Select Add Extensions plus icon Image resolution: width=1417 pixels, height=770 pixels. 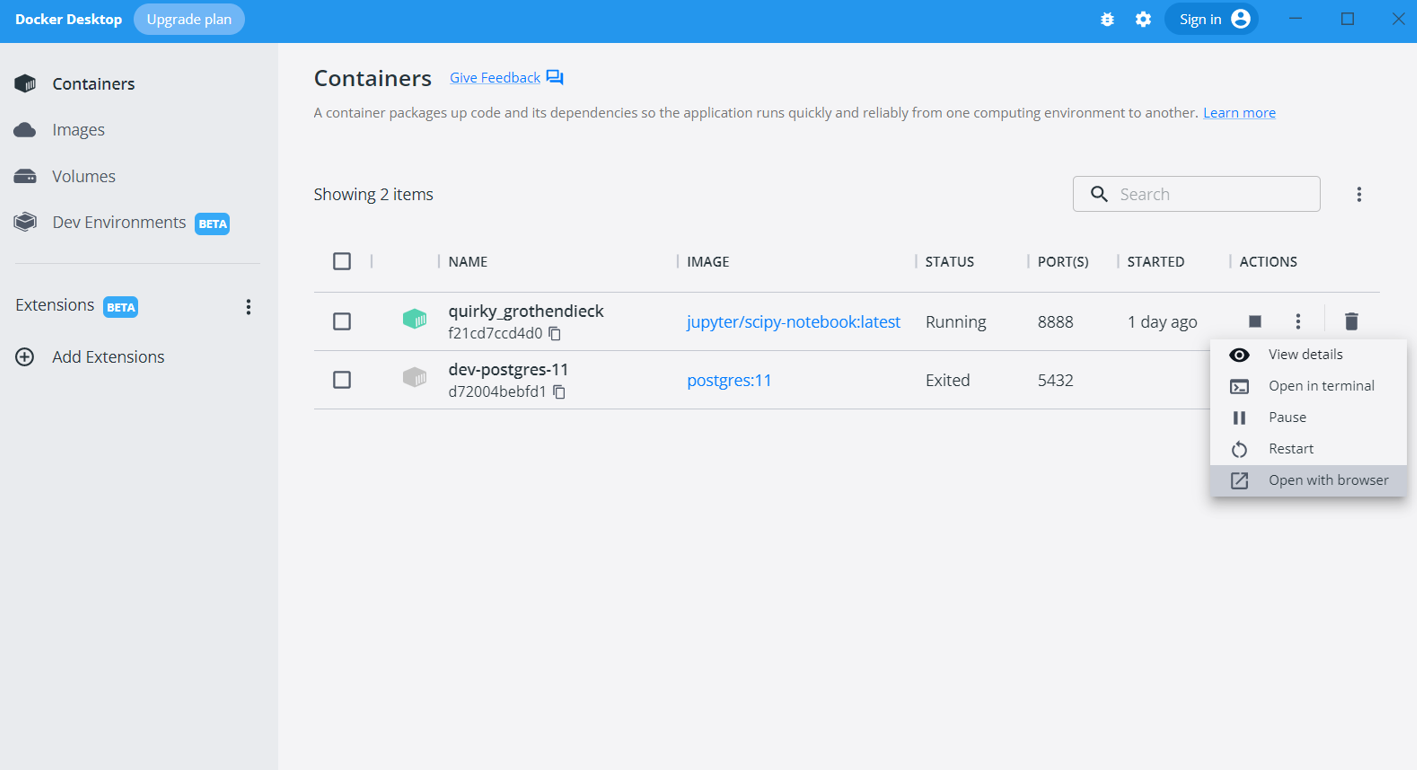[24, 356]
